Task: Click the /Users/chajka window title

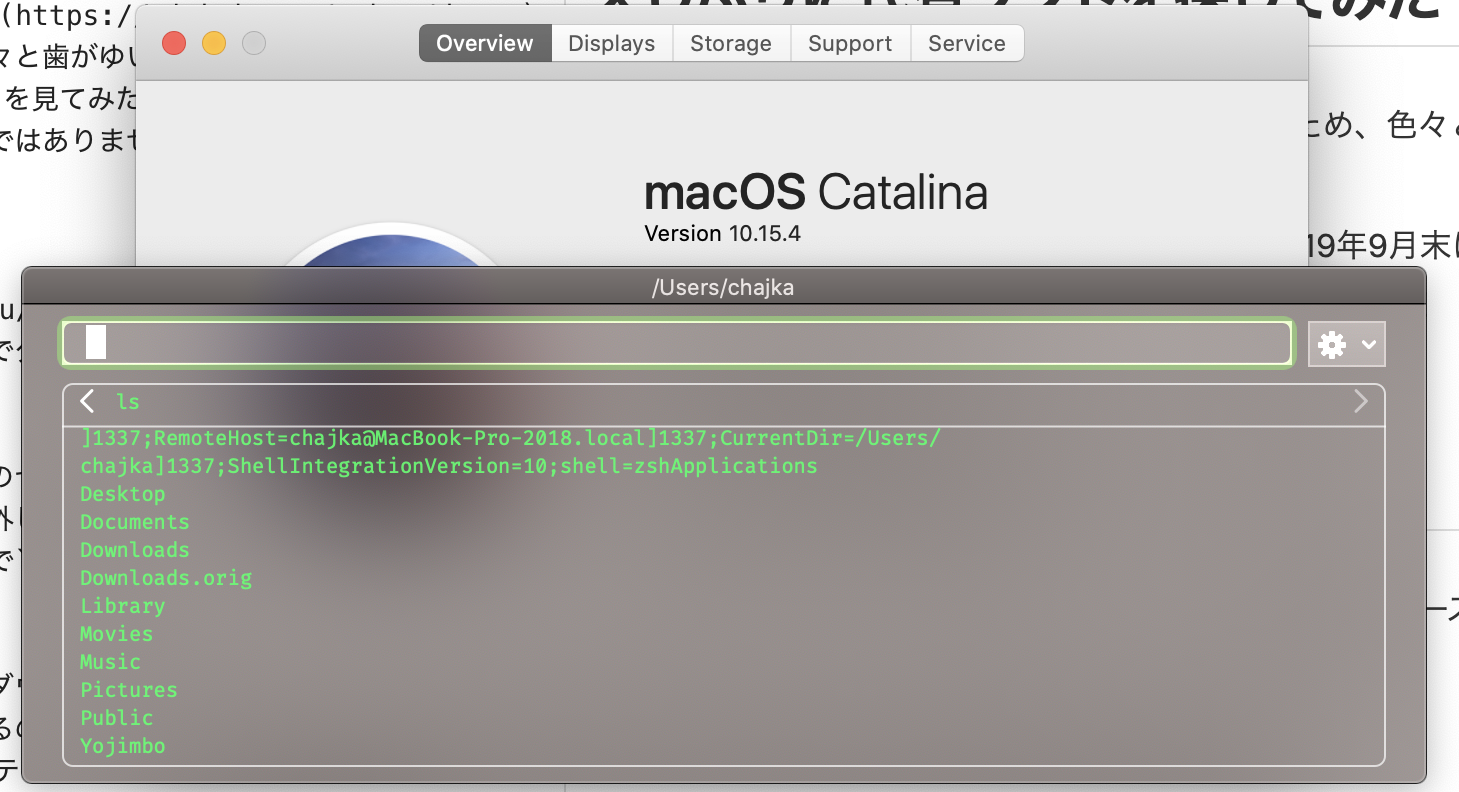Action: [x=723, y=288]
